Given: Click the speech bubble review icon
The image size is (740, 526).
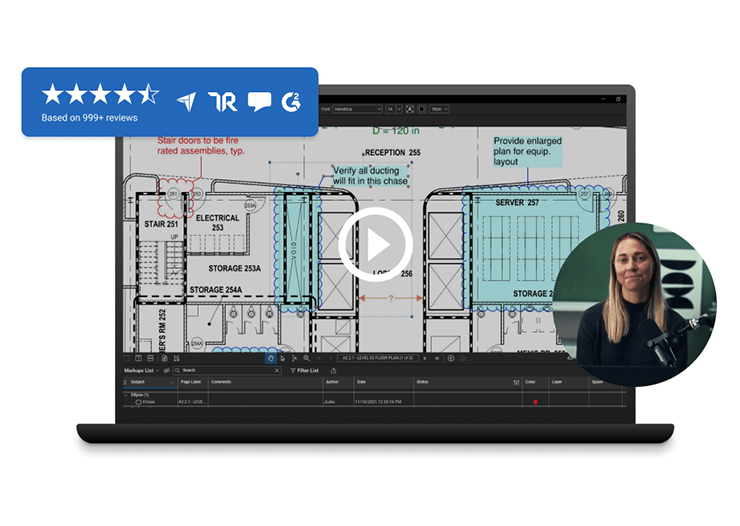Looking at the screenshot, I should [259, 100].
